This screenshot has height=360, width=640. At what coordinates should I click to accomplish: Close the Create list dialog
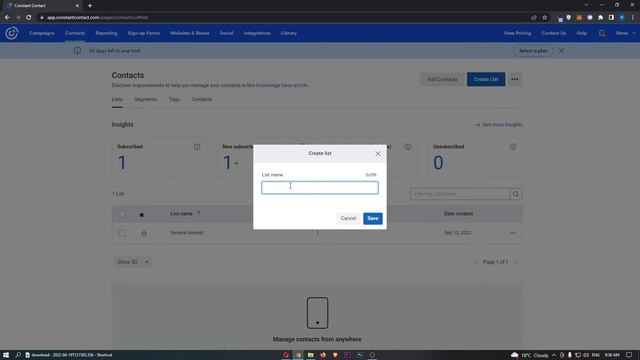pyautogui.click(x=378, y=154)
